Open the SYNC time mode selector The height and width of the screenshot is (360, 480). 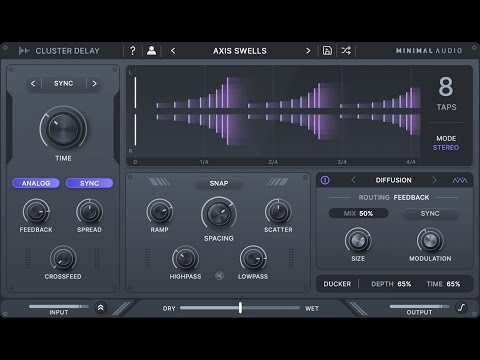[64, 84]
